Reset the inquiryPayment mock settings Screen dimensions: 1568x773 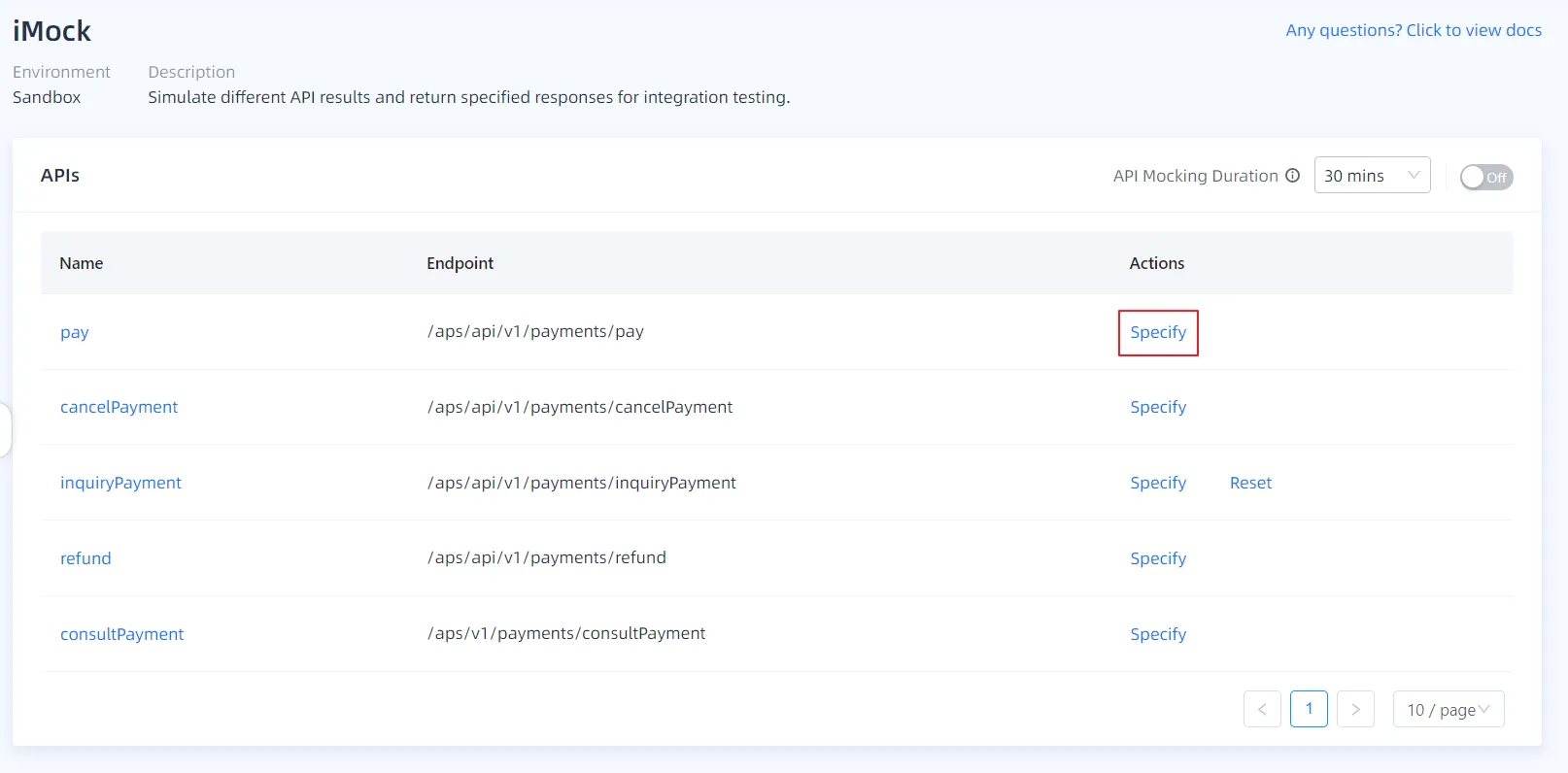pyautogui.click(x=1250, y=483)
